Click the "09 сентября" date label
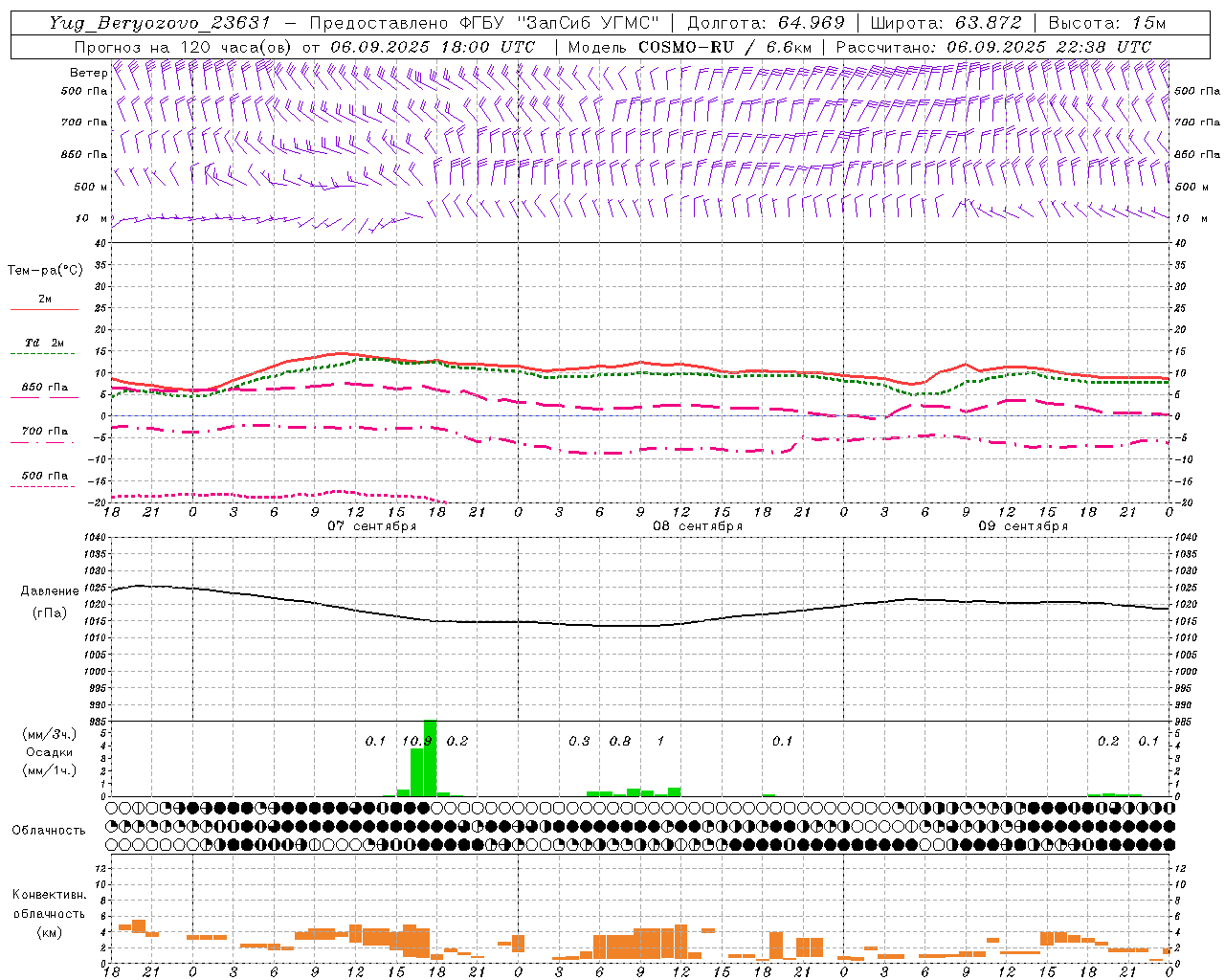 coord(1023,526)
